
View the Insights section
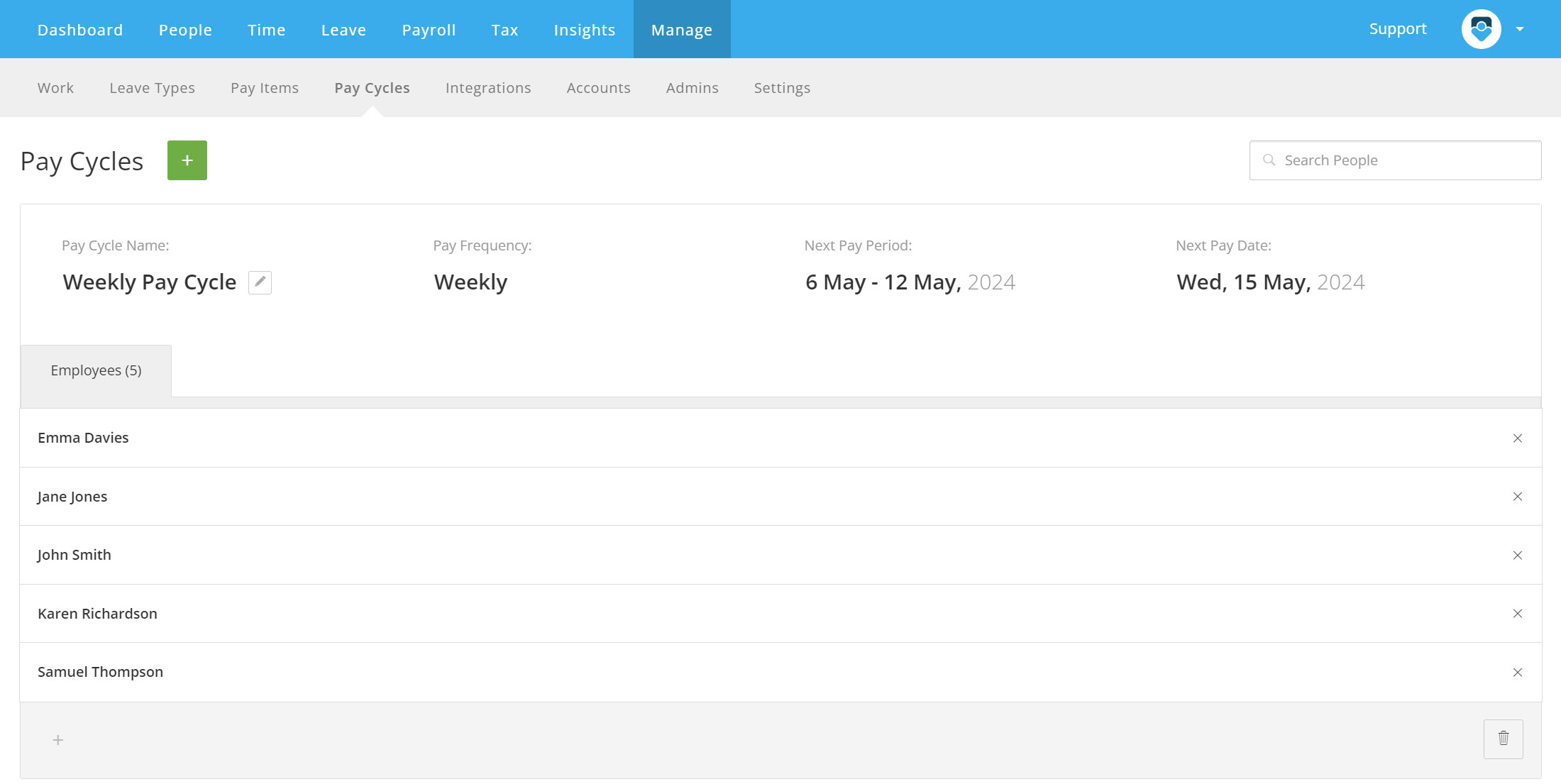[585, 30]
